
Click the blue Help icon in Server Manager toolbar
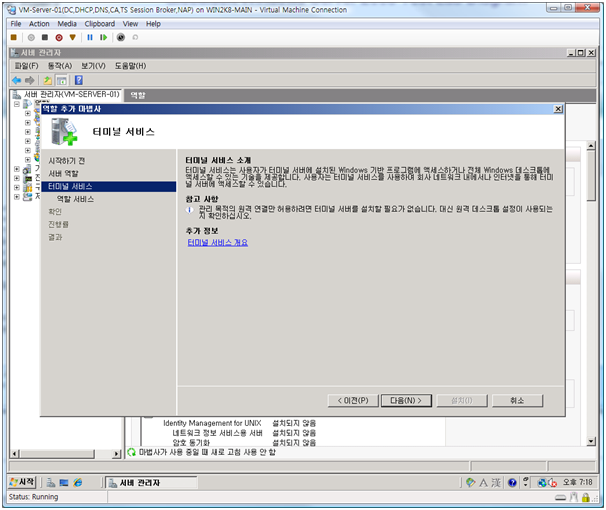pyautogui.click(x=79, y=80)
